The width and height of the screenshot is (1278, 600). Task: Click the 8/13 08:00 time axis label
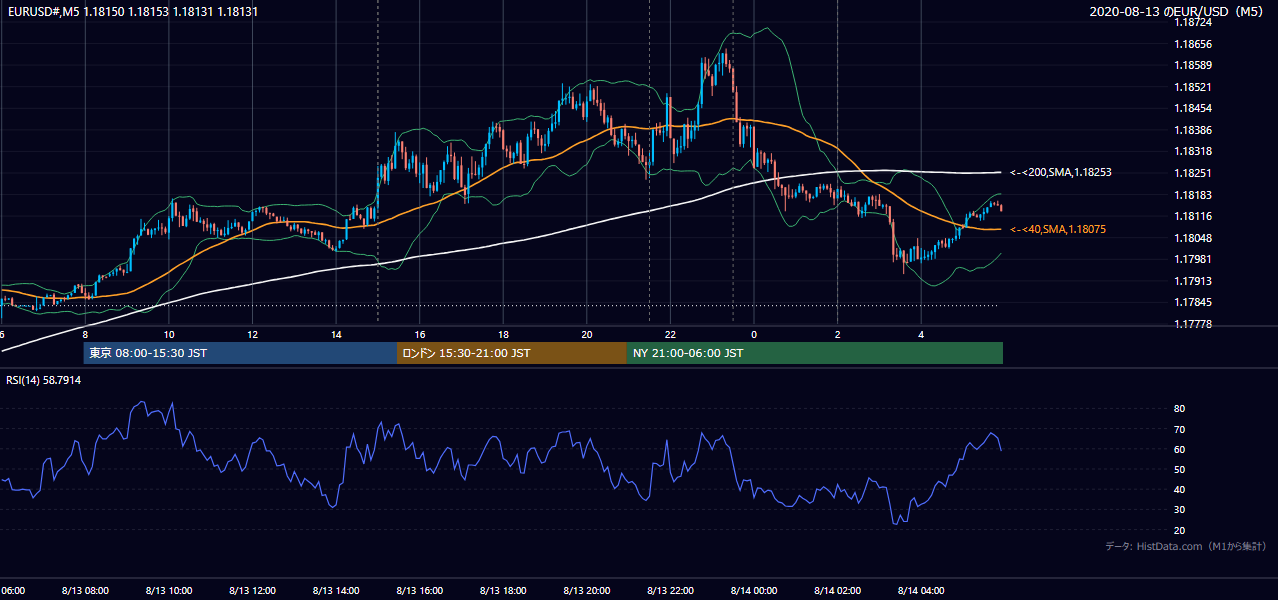pos(85,590)
